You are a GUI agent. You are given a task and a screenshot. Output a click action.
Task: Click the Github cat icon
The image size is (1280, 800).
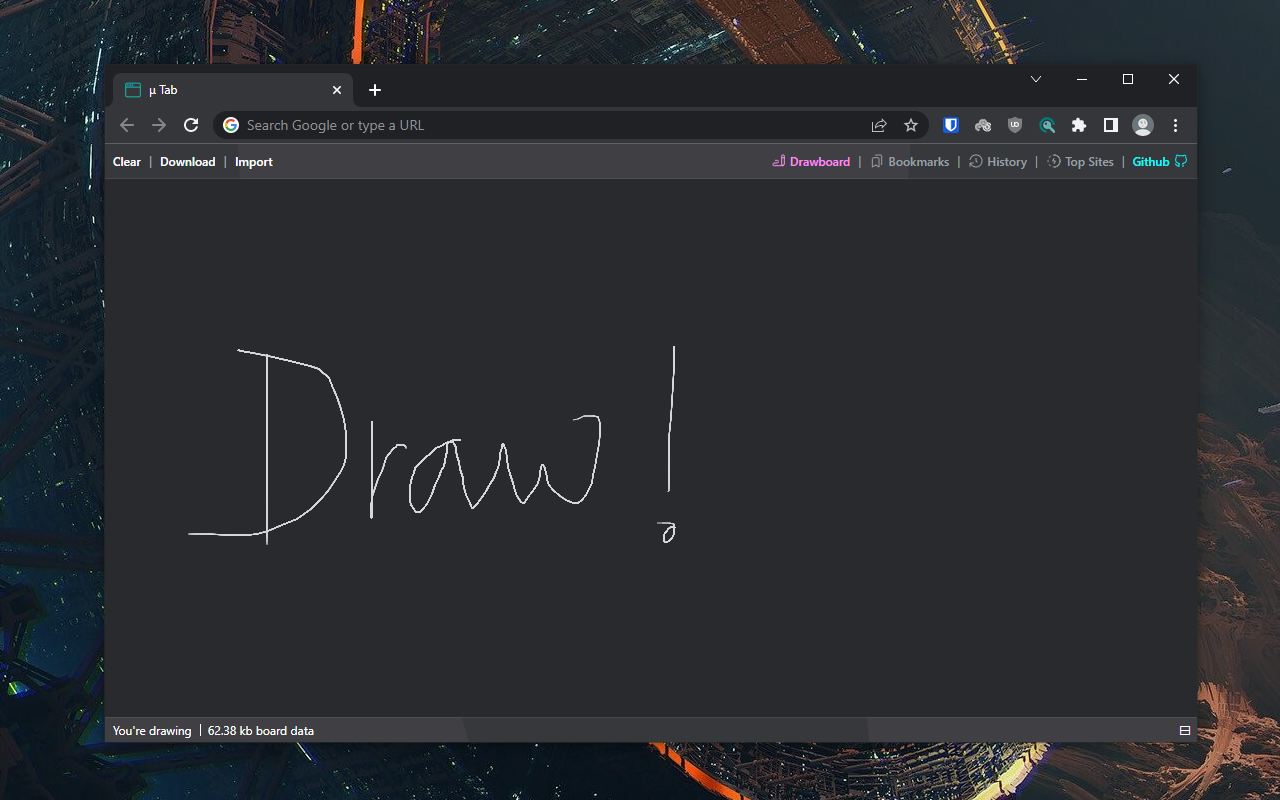[1181, 161]
